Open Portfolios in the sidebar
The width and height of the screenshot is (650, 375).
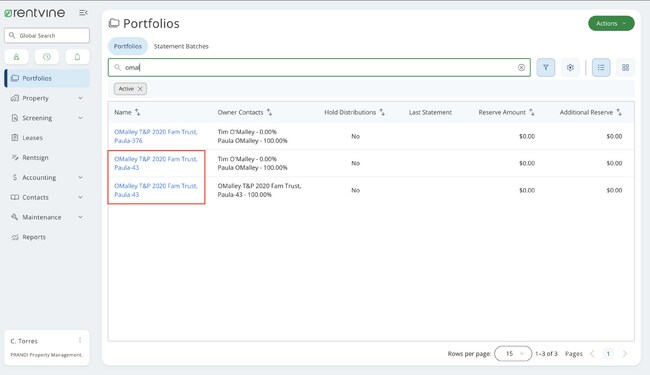47,78
